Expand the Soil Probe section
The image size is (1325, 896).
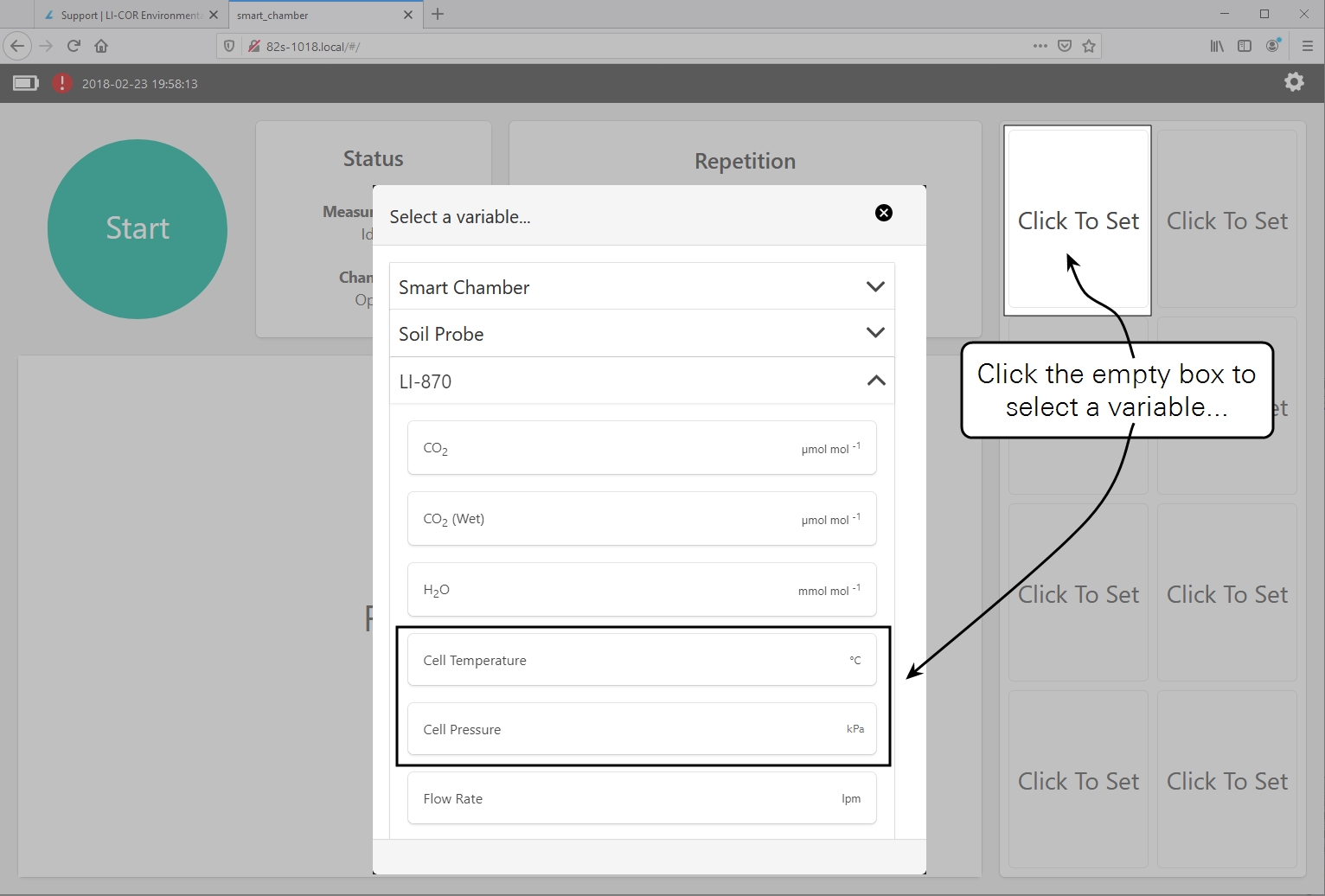(x=641, y=334)
